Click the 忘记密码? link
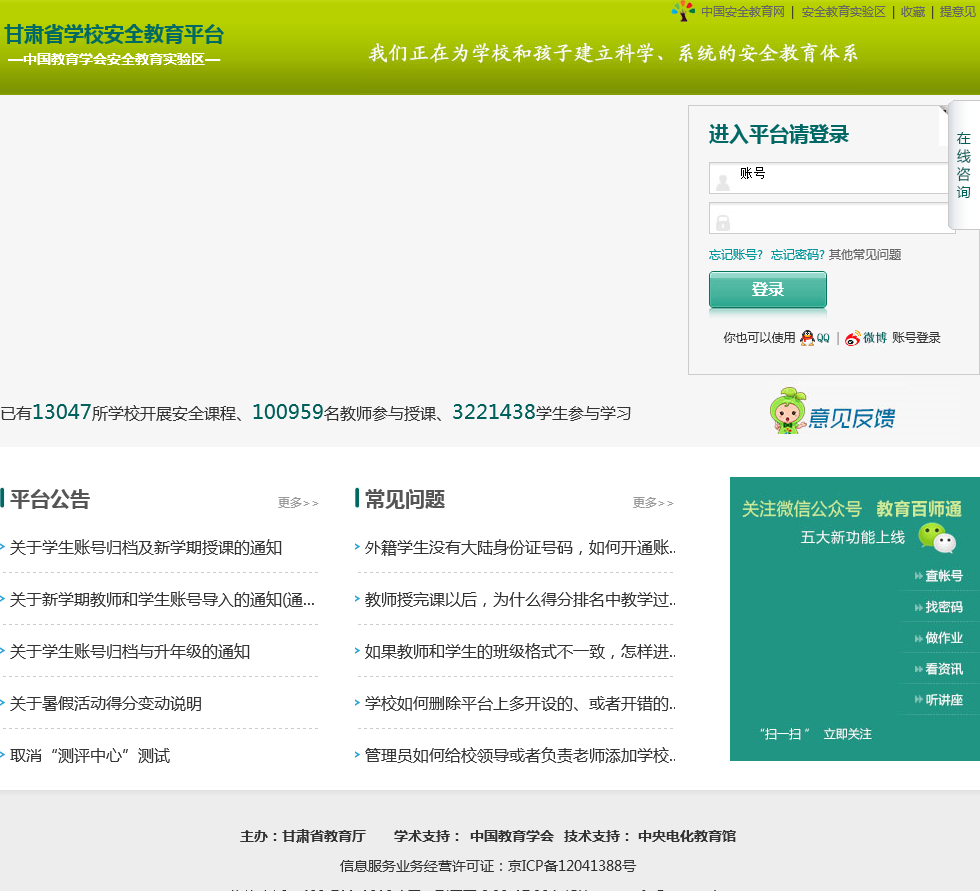This screenshot has height=891, width=980. click(798, 254)
